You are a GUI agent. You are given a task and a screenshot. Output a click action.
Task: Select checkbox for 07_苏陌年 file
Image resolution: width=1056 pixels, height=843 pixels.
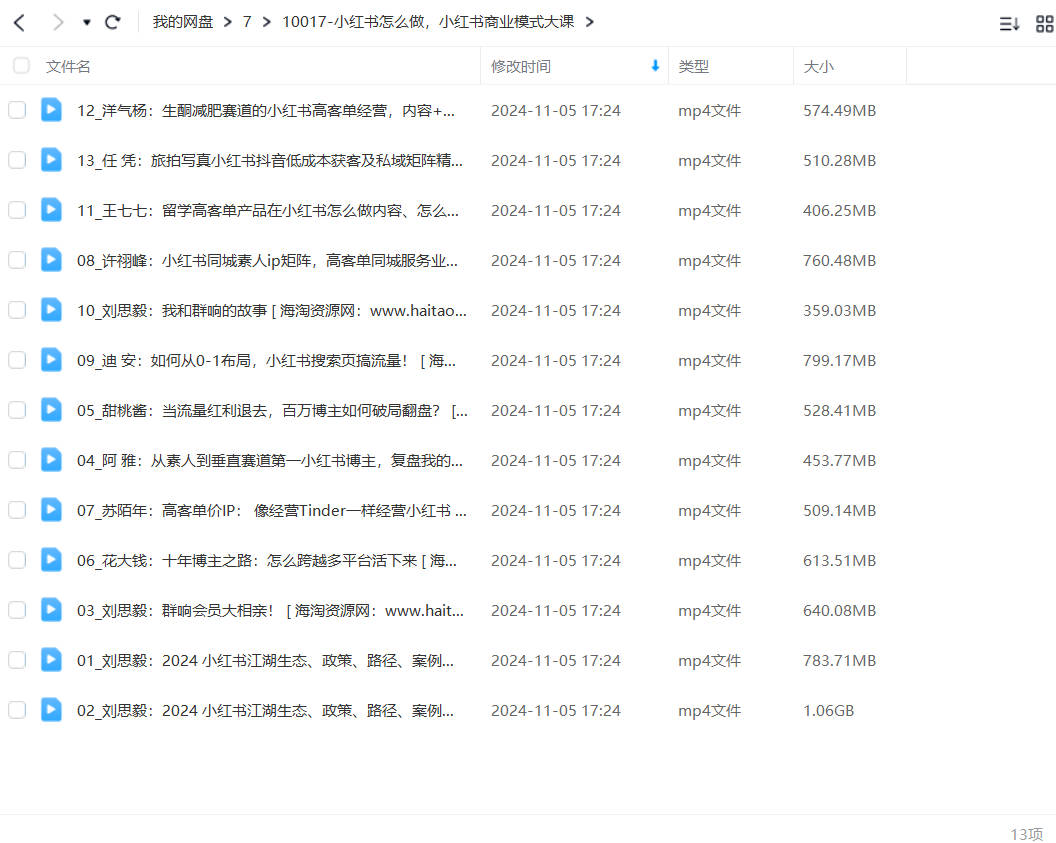tap(17, 510)
